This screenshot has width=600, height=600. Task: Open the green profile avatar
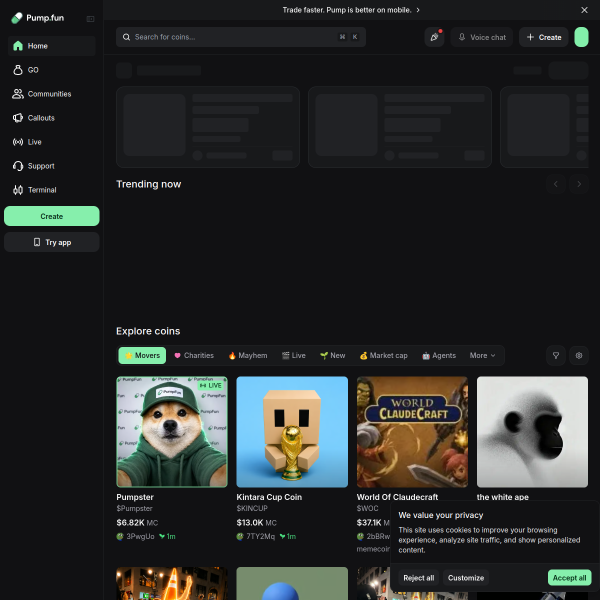[581, 37]
